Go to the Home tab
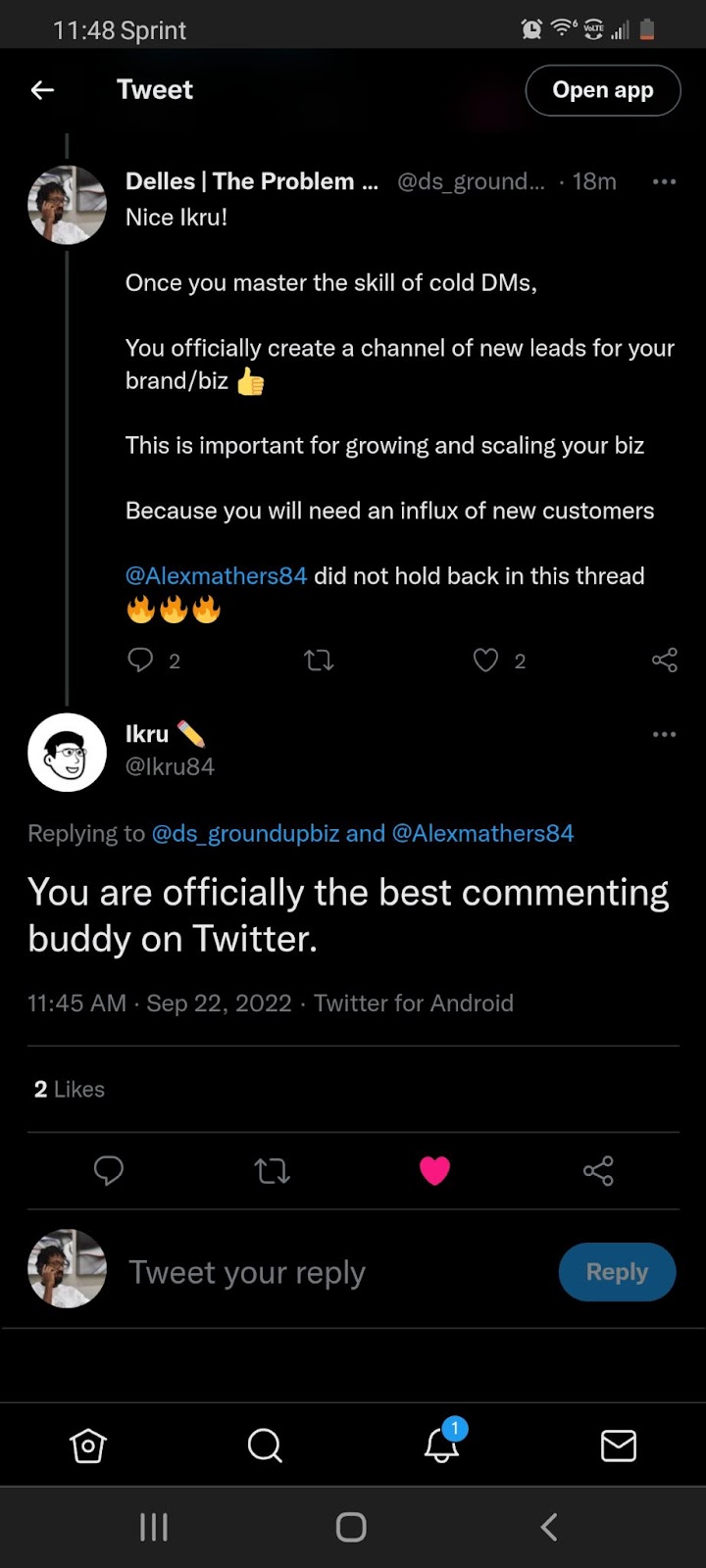Viewport: 706px width, 1568px height. pyautogui.click(x=88, y=1445)
